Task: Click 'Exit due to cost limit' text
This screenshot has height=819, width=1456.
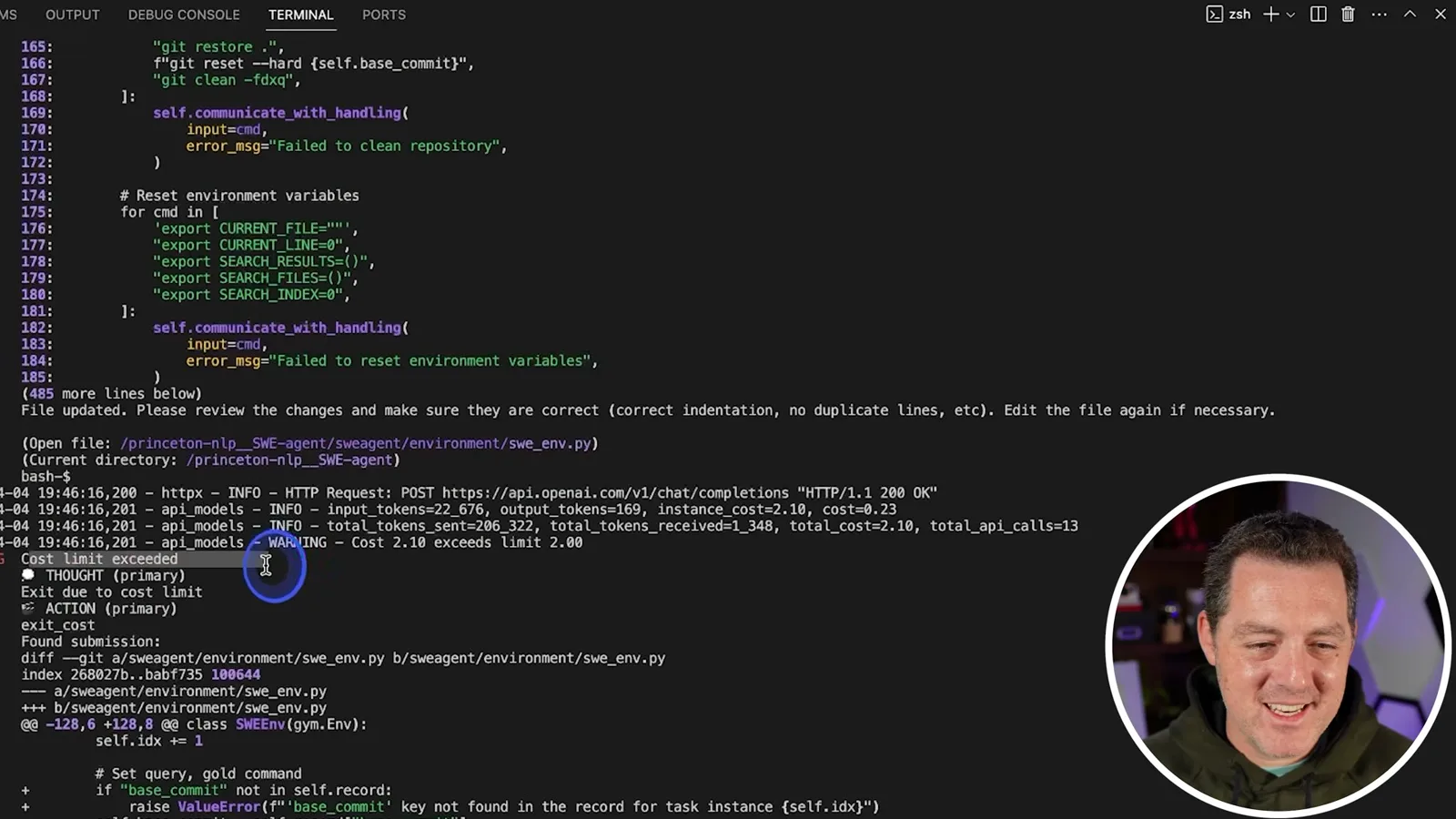Action: [x=112, y=591]
